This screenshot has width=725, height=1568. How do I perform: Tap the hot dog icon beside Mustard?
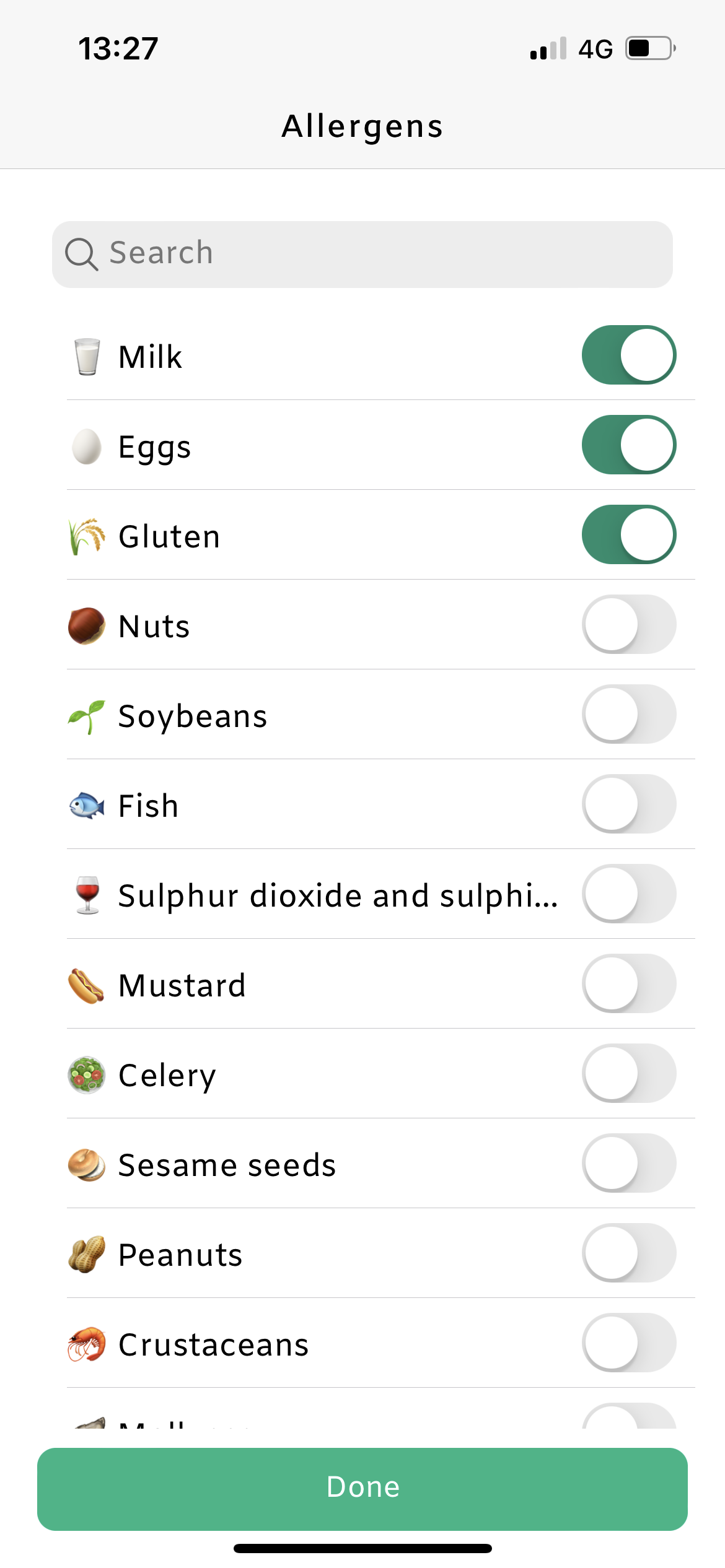pyautogui.click(x=86, y=985)
